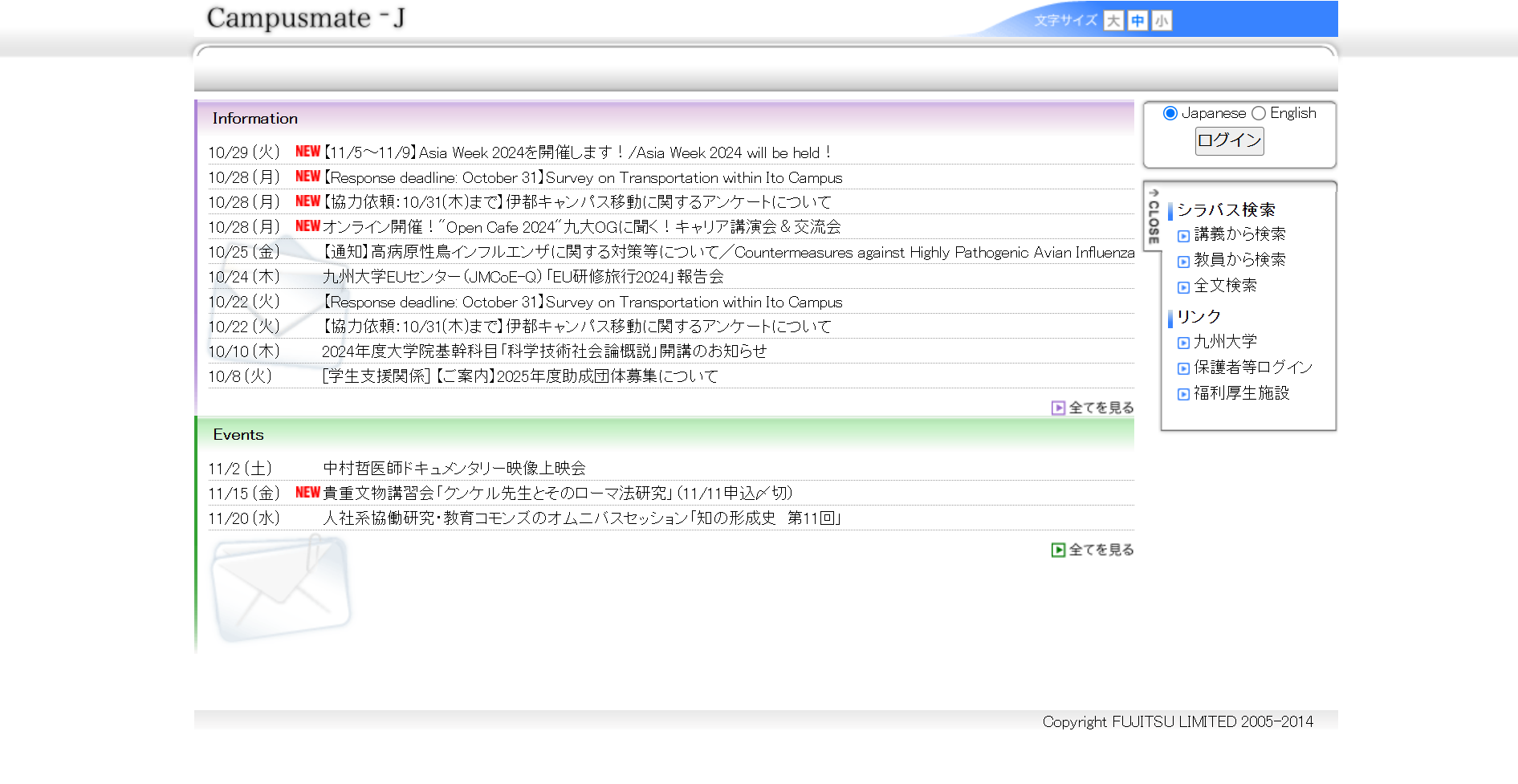Open 10/28 伊都キャンパス移動に関するアンケート notice
1518x784 pixels.
(x=577, y=202)
